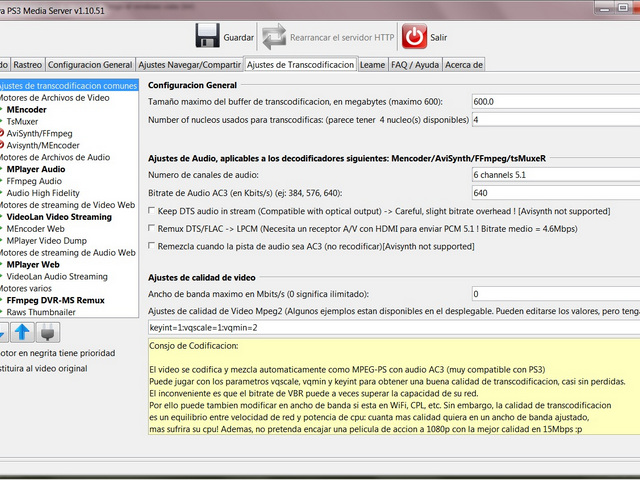Image resolution: width=640 pixels, height=480 pixels.
Task: Select FFmpeg DVR-MS Remux engine
Action: pyautogui.click(x=55, y=300)
